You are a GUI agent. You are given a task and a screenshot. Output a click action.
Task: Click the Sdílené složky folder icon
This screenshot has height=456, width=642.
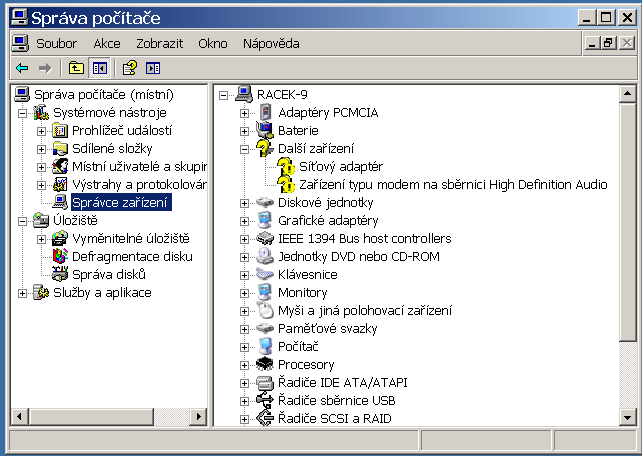coord(60,149)
